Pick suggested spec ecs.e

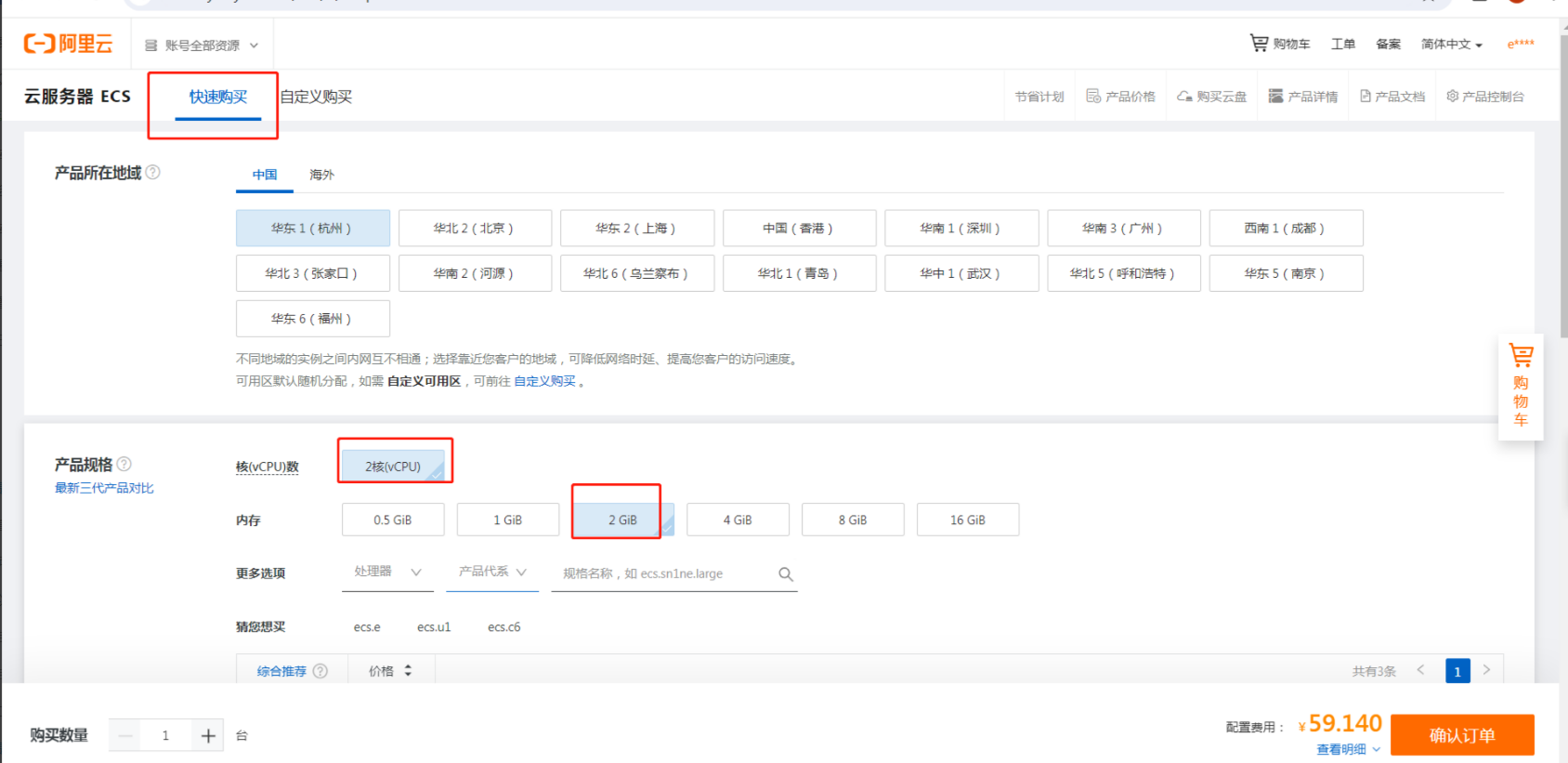coord(367,627)
